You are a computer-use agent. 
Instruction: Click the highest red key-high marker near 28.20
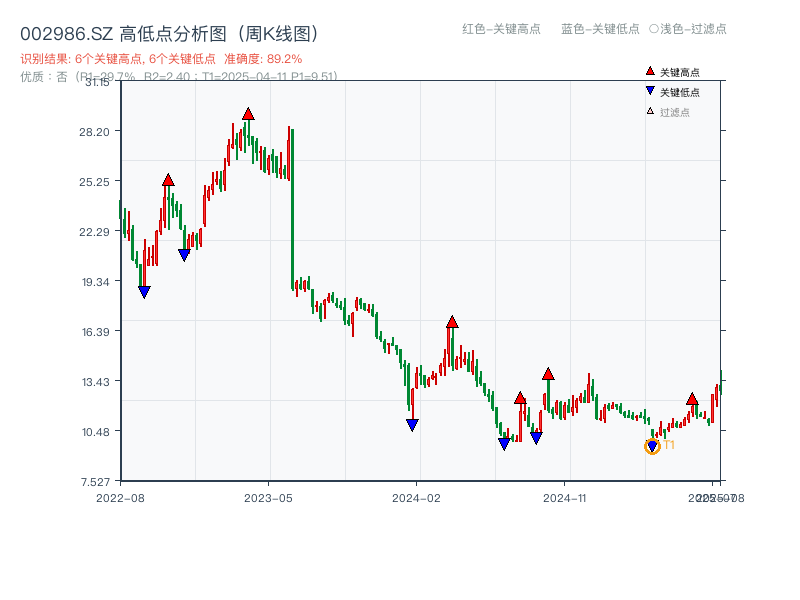click(248, 114)
